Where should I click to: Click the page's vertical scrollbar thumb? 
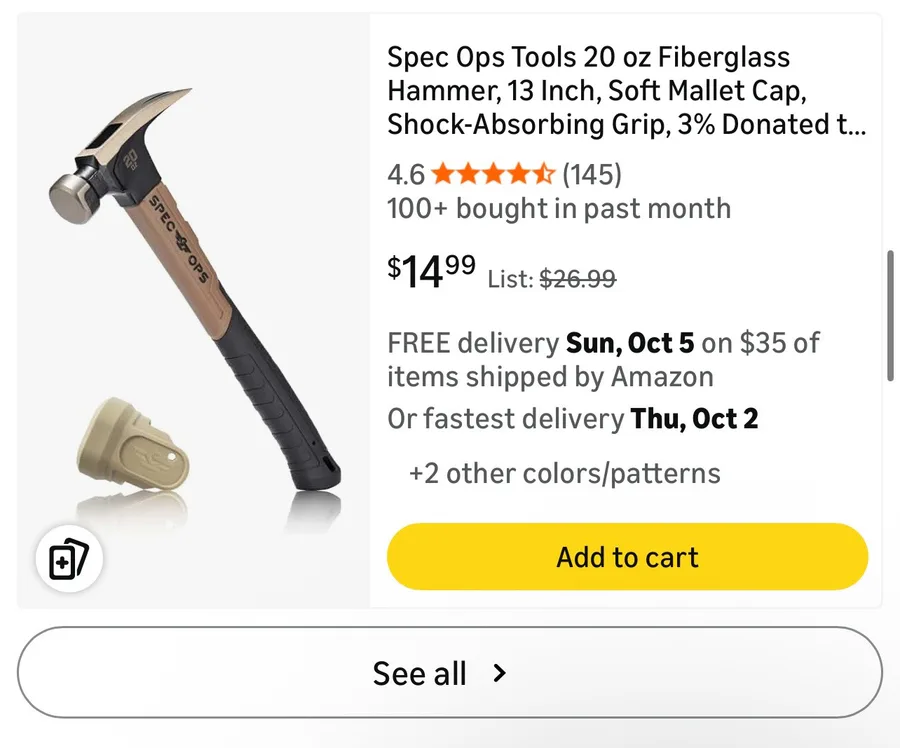click(x=890, y=315)
